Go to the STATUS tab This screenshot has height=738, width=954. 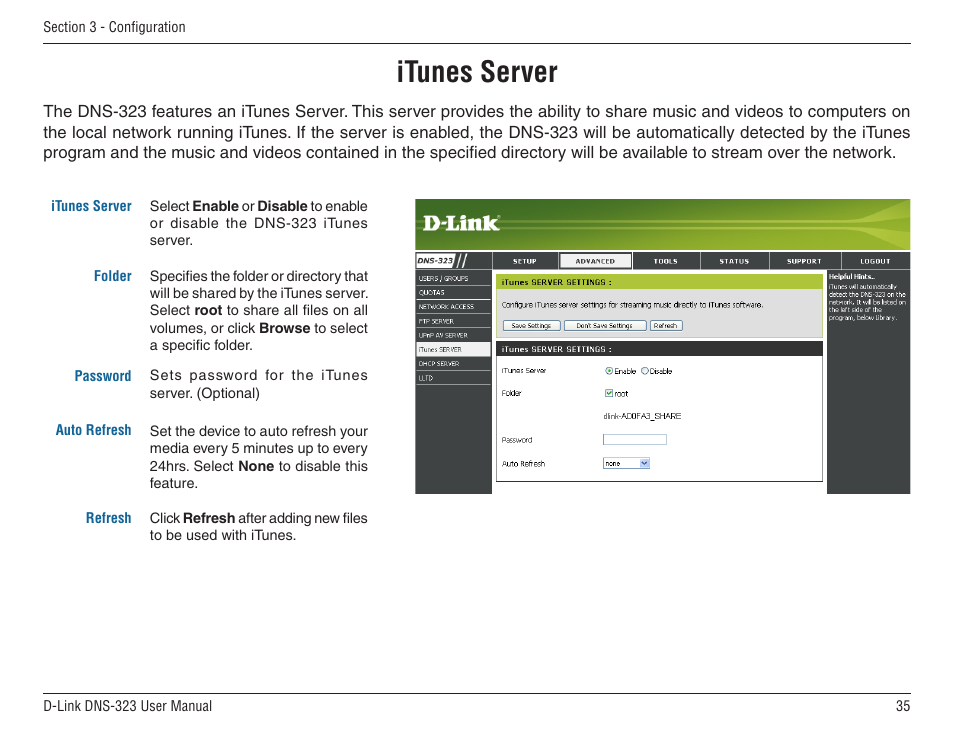tap(734, 261)
